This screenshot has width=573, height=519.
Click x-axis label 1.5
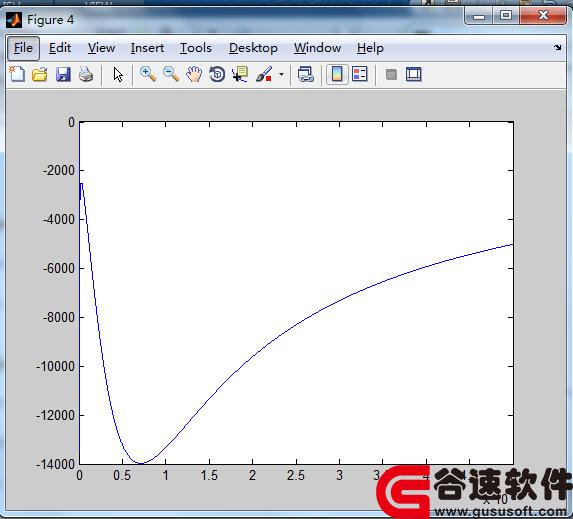point(209,475)
